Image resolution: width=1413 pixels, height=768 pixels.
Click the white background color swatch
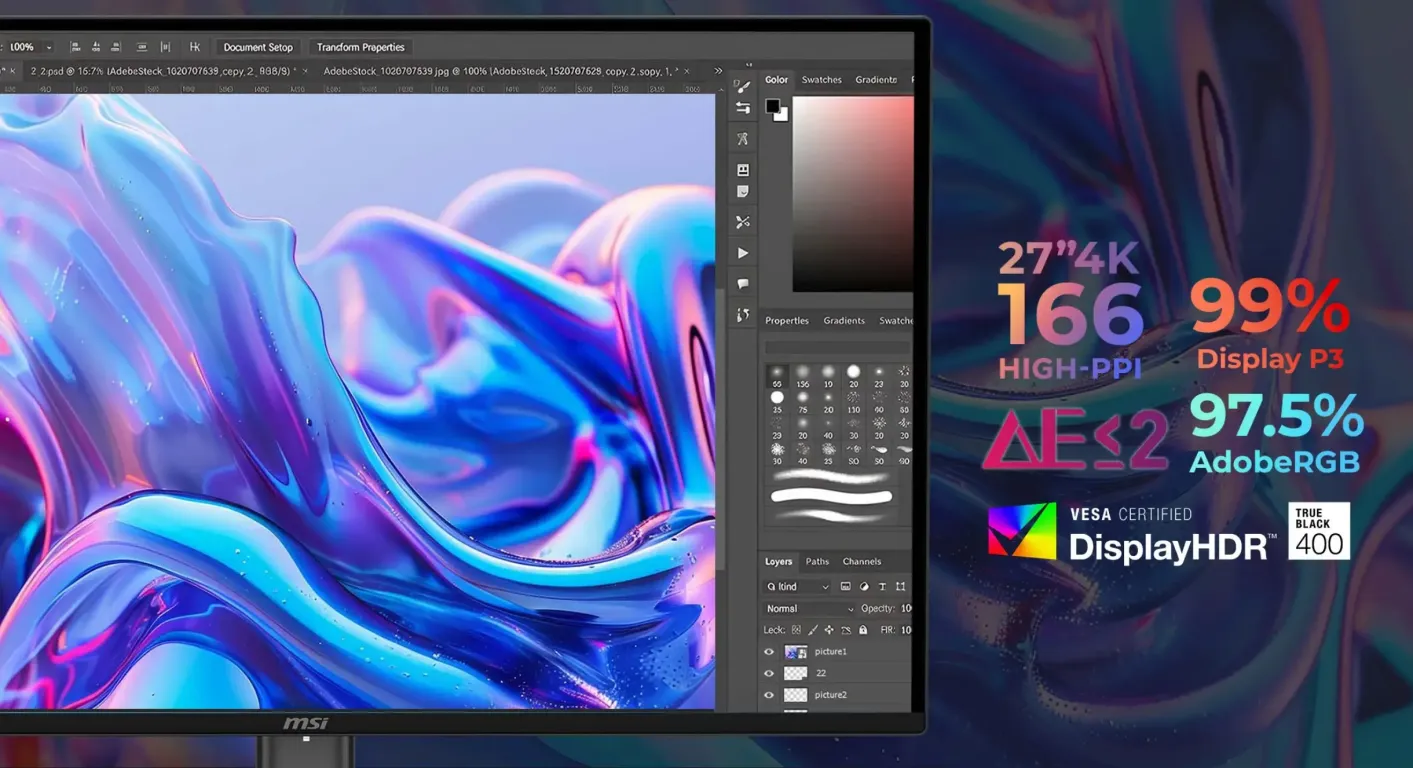[x=782, y=115]
